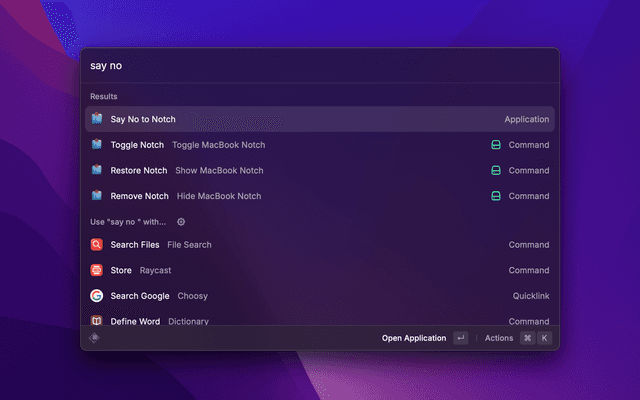Click the Toggle Notch command icon
The width and height of the screenshot is (640, 400).
coord(97,145)
